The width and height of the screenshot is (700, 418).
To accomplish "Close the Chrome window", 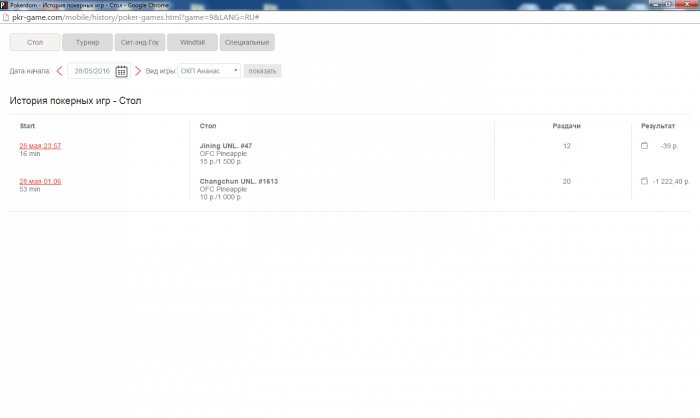I will tap(688, 4).
